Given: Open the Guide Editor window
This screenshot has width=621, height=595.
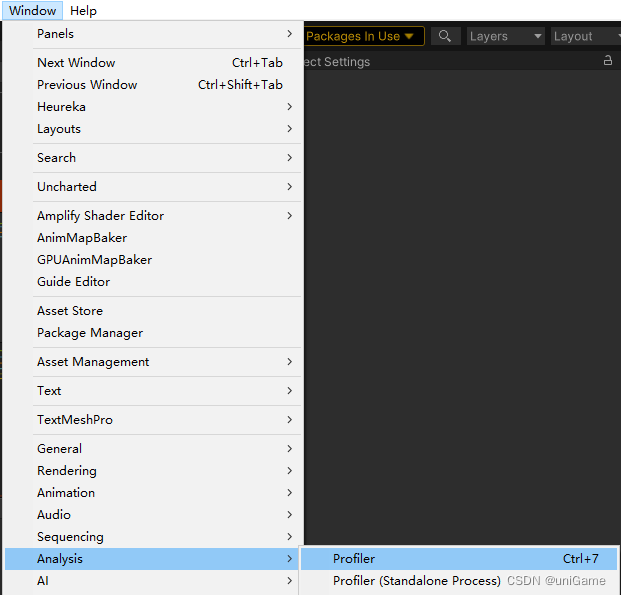Looking at the screenshot, I should coord(152,282).
